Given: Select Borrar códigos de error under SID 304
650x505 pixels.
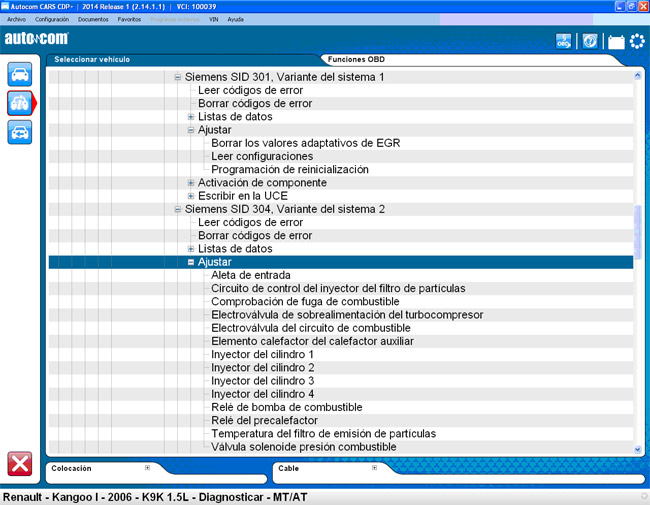Looking at the screenshot, I should [x=255, y=236].
